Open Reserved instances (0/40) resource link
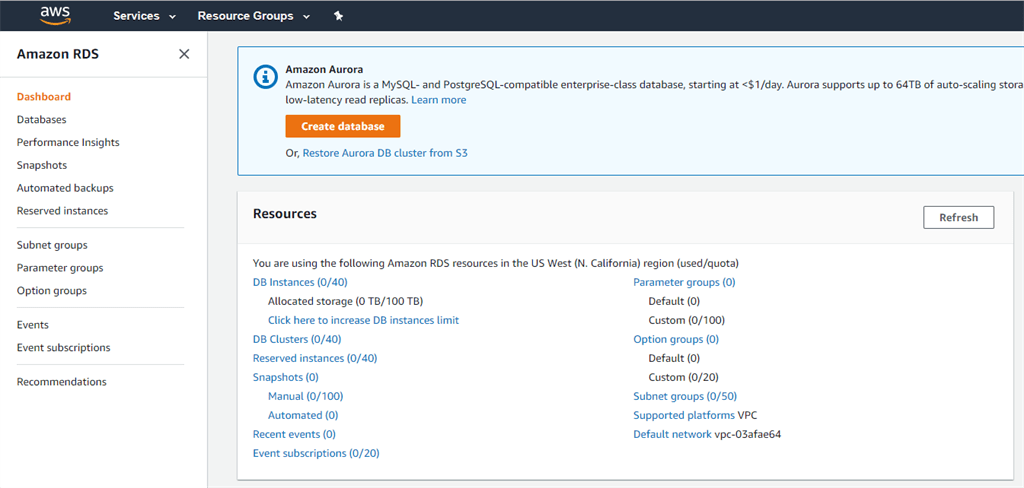The width and height of the screenshot is (1024, 488). click(x=315, y=358)
